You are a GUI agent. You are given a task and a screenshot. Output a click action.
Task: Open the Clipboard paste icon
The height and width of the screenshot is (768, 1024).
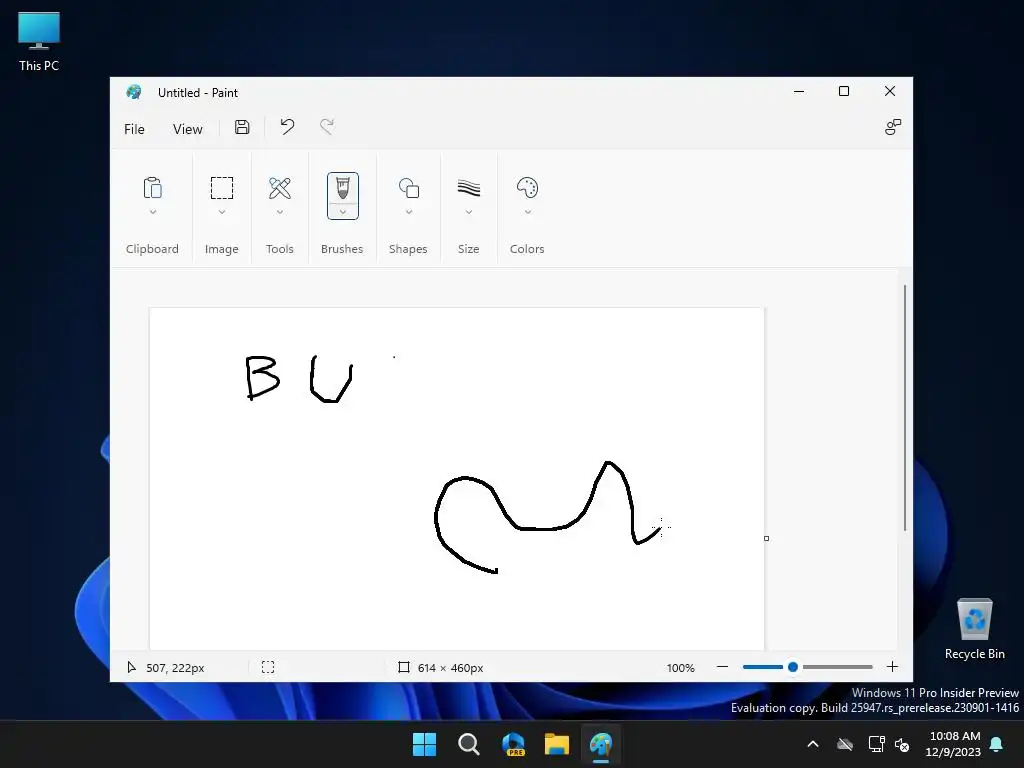click(x=152, y=188)
